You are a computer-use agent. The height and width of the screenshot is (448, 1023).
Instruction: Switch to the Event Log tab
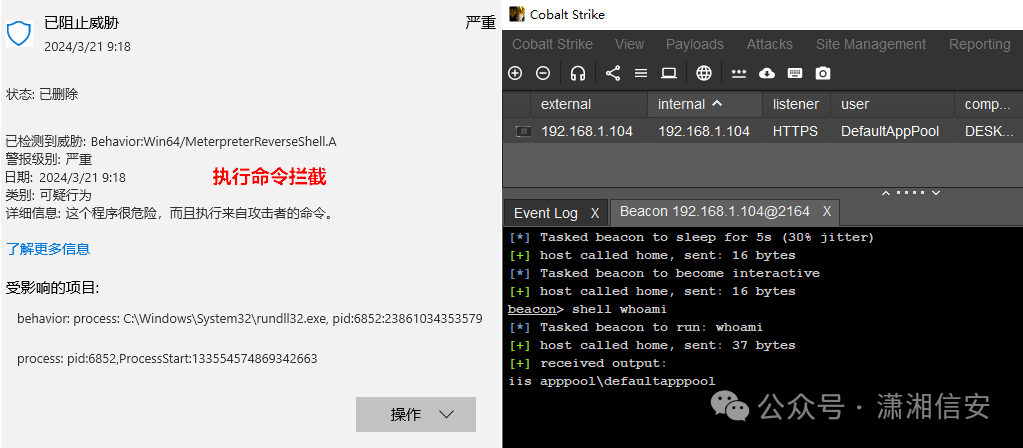545,213
